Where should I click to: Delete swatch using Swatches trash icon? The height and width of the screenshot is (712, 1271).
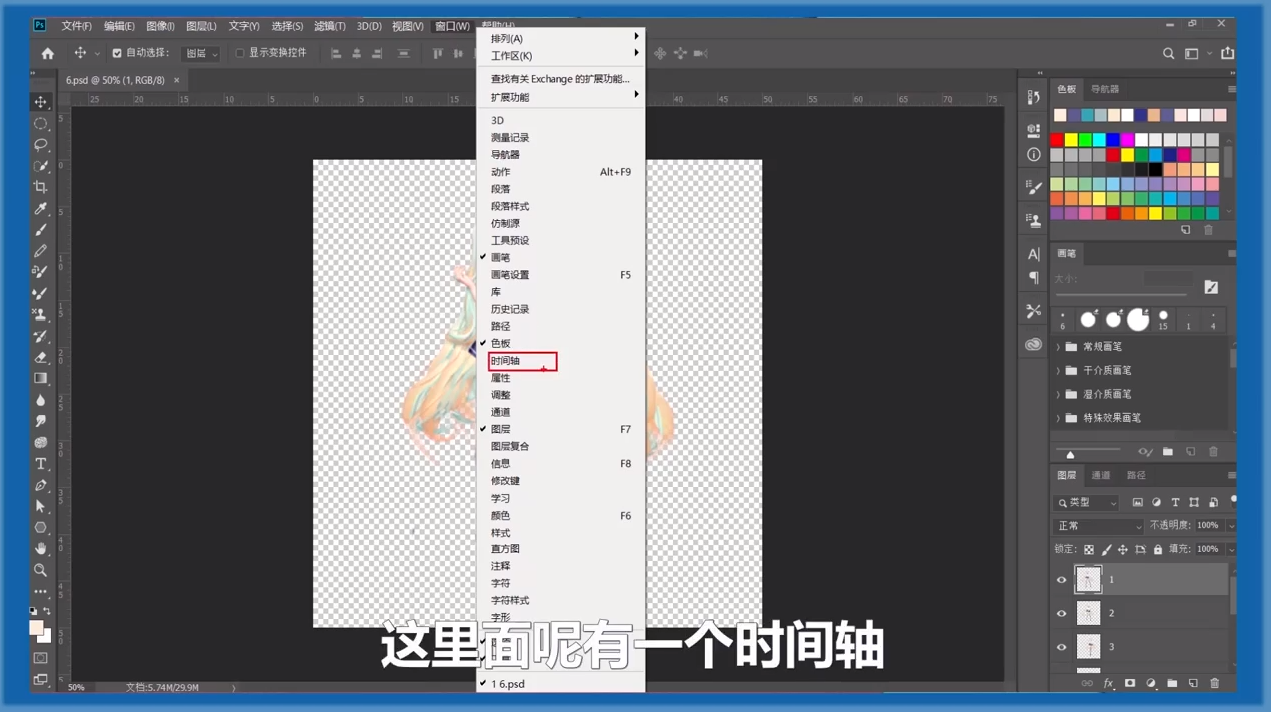[x=1208, y=230]
